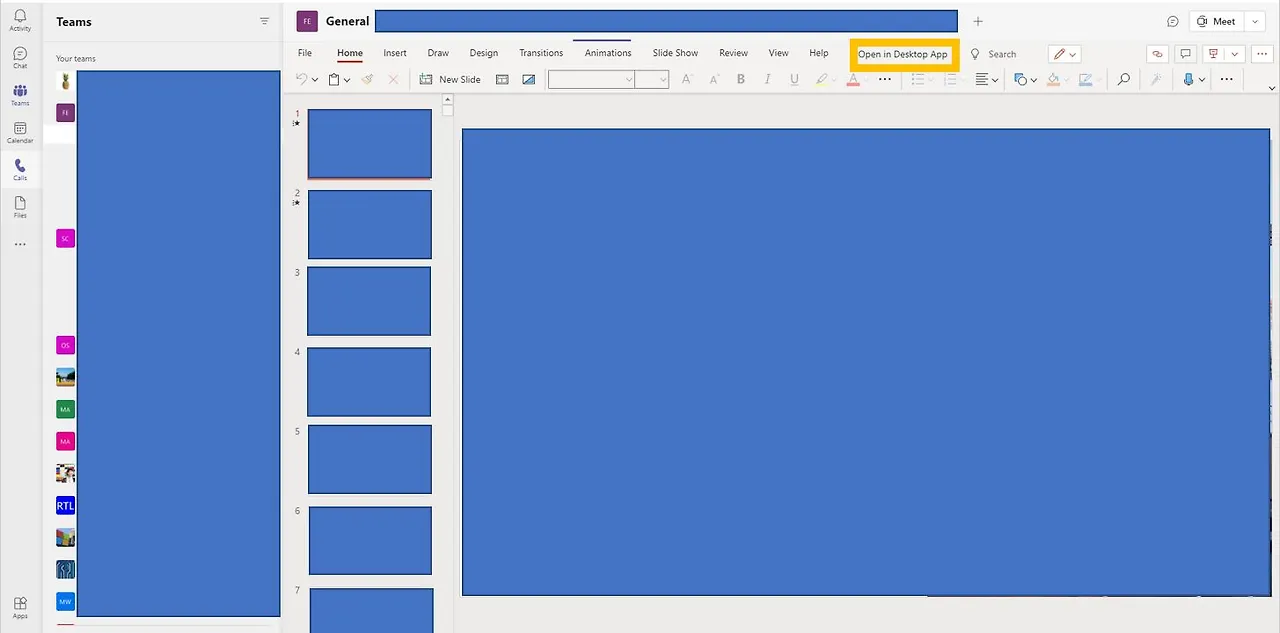Open the conversation chat bubble icon
The image size is (1280, 633).
[x=1173, y=21]
